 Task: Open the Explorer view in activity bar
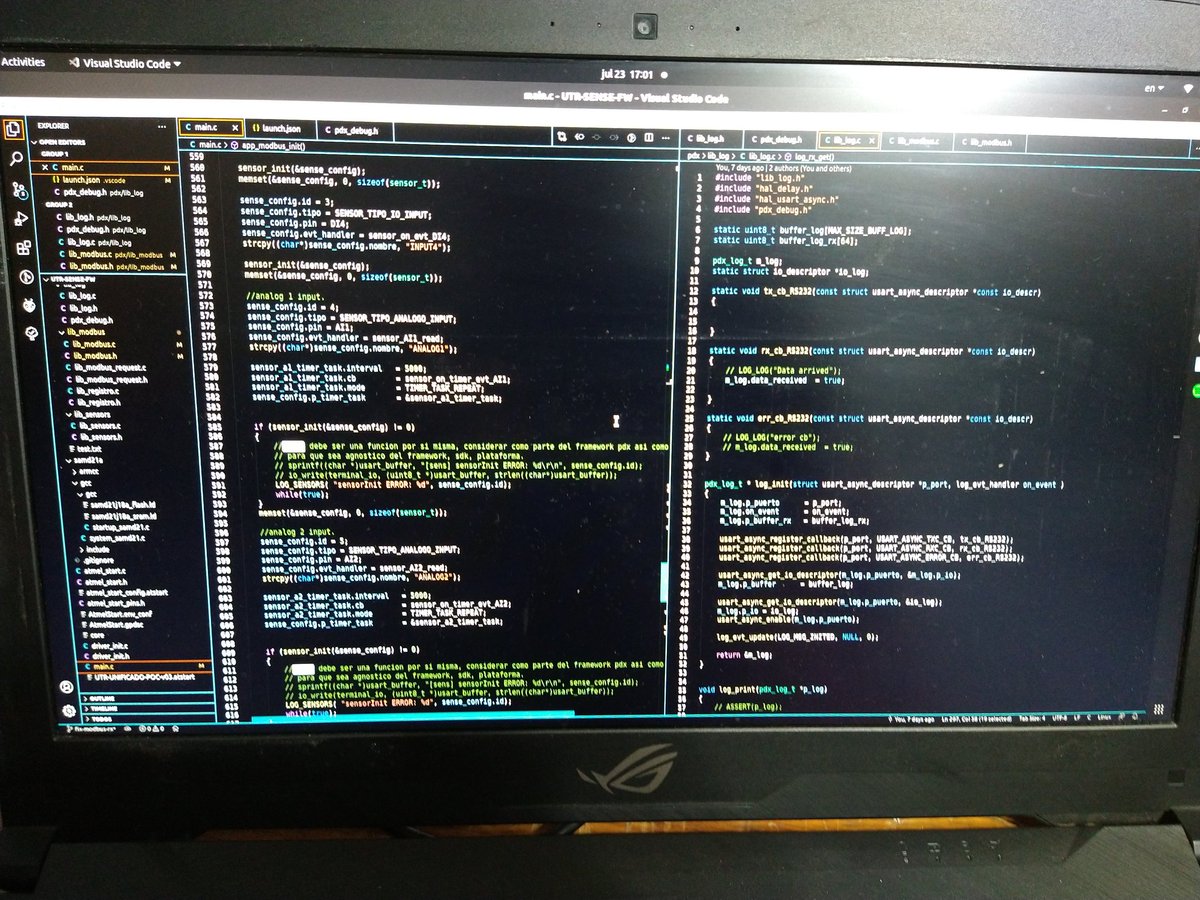[x=13, y=128]
